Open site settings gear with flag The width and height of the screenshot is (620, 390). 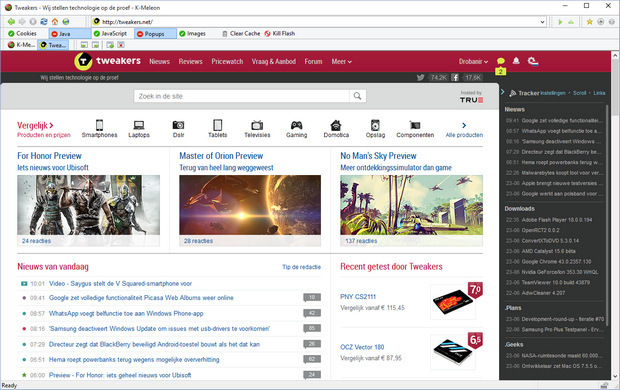tap(533, 61)
